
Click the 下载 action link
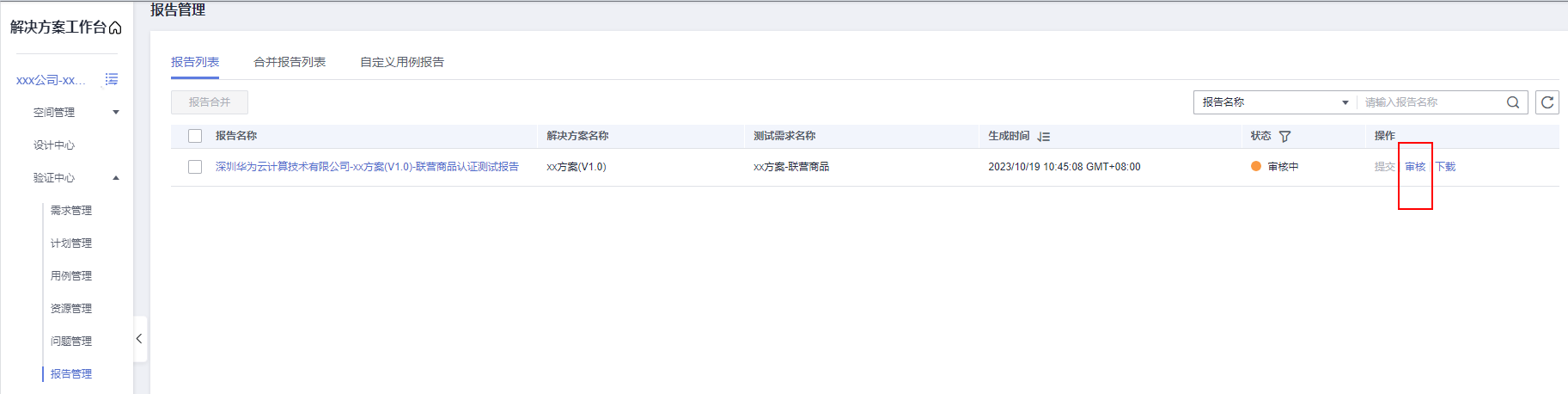pyautogui.click(x=1446, y=167)
